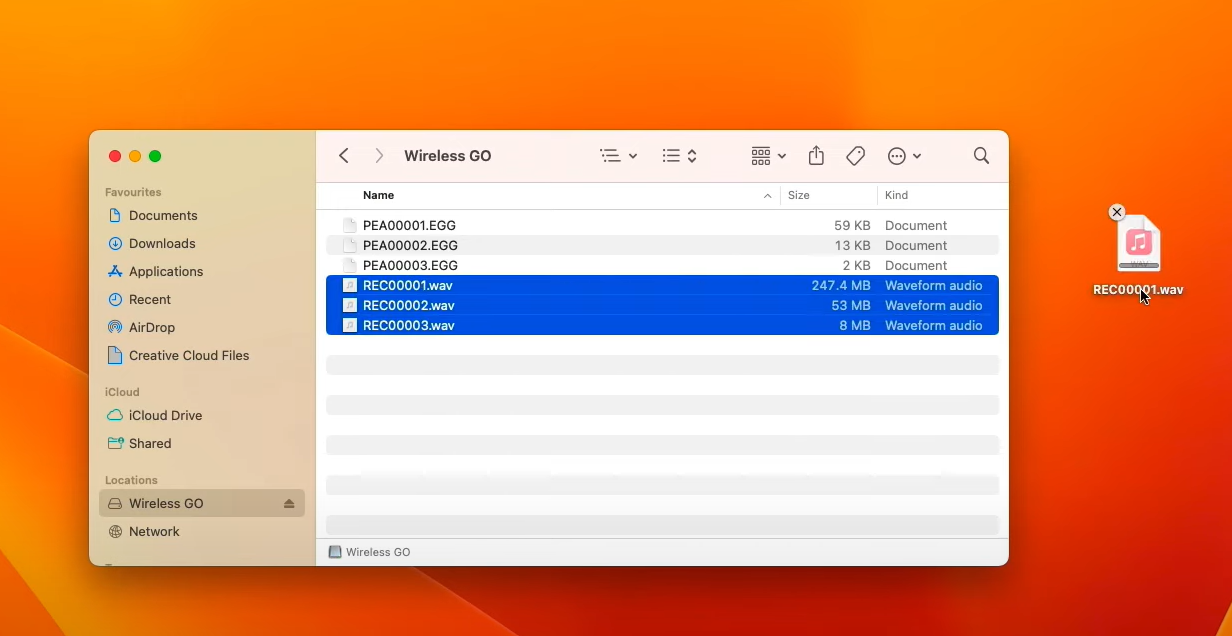Click the document icon of PEA00002.EGG

[349, 245]
